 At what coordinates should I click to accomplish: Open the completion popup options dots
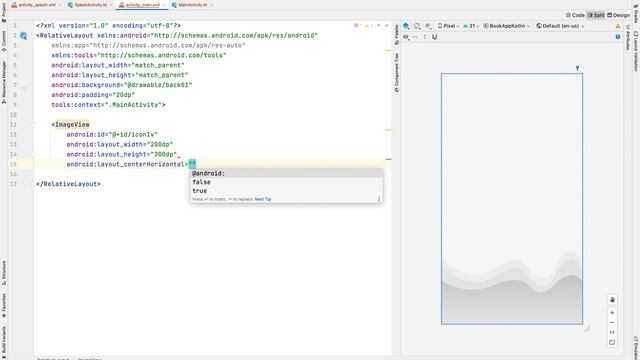point(379,199)
